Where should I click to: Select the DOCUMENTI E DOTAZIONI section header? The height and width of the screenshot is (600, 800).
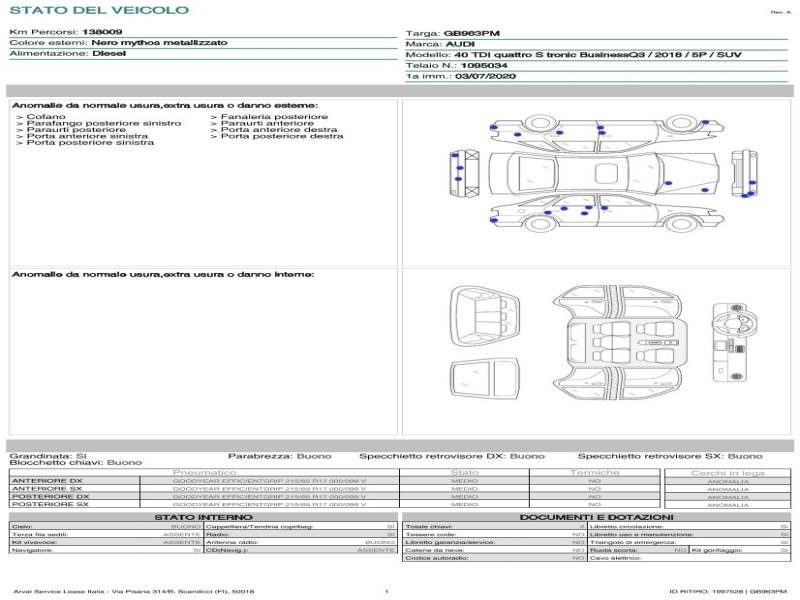[596, 517]
